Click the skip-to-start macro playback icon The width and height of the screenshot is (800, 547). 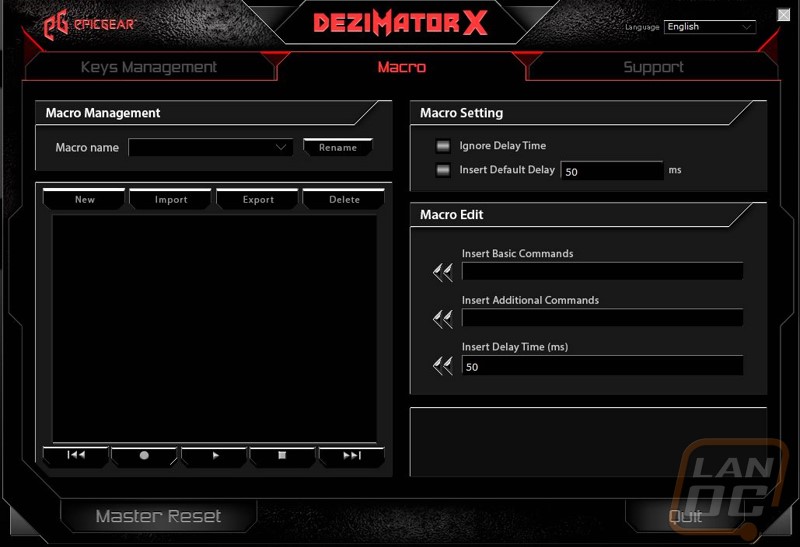[76, 455]
